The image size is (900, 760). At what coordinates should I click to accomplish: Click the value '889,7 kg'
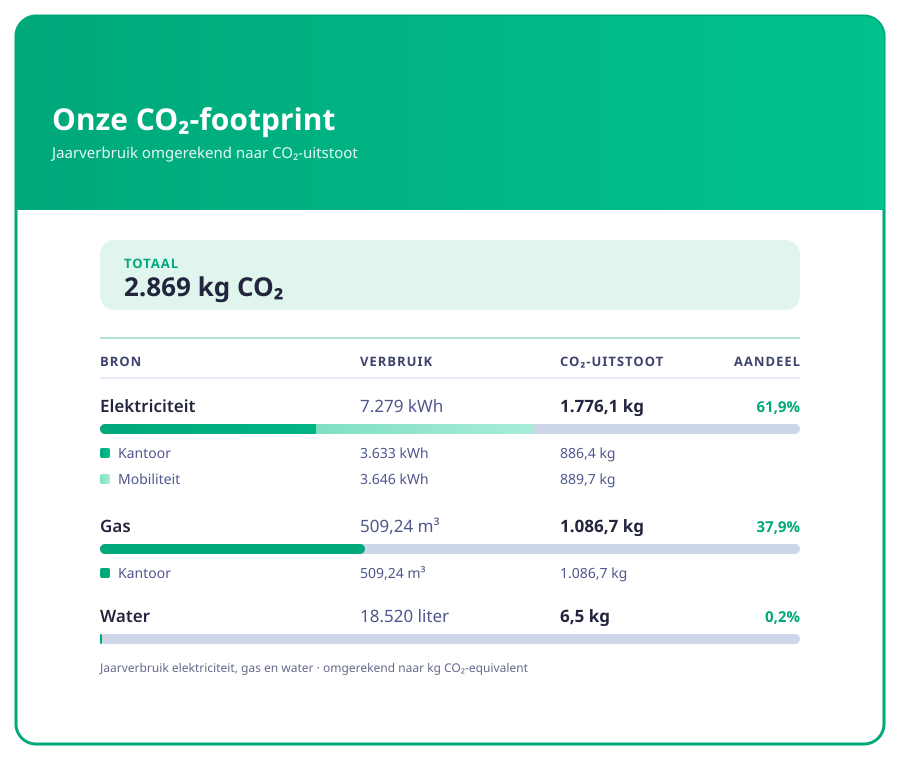pyautogui.click(x=587, y=479)
